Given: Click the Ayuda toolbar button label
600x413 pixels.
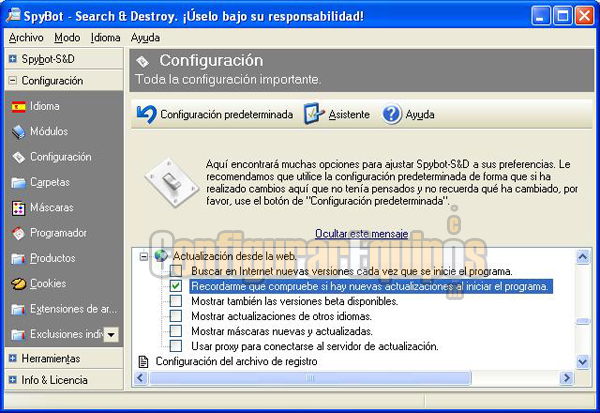Looking at the screenshot, I should [x=420, y=114].
